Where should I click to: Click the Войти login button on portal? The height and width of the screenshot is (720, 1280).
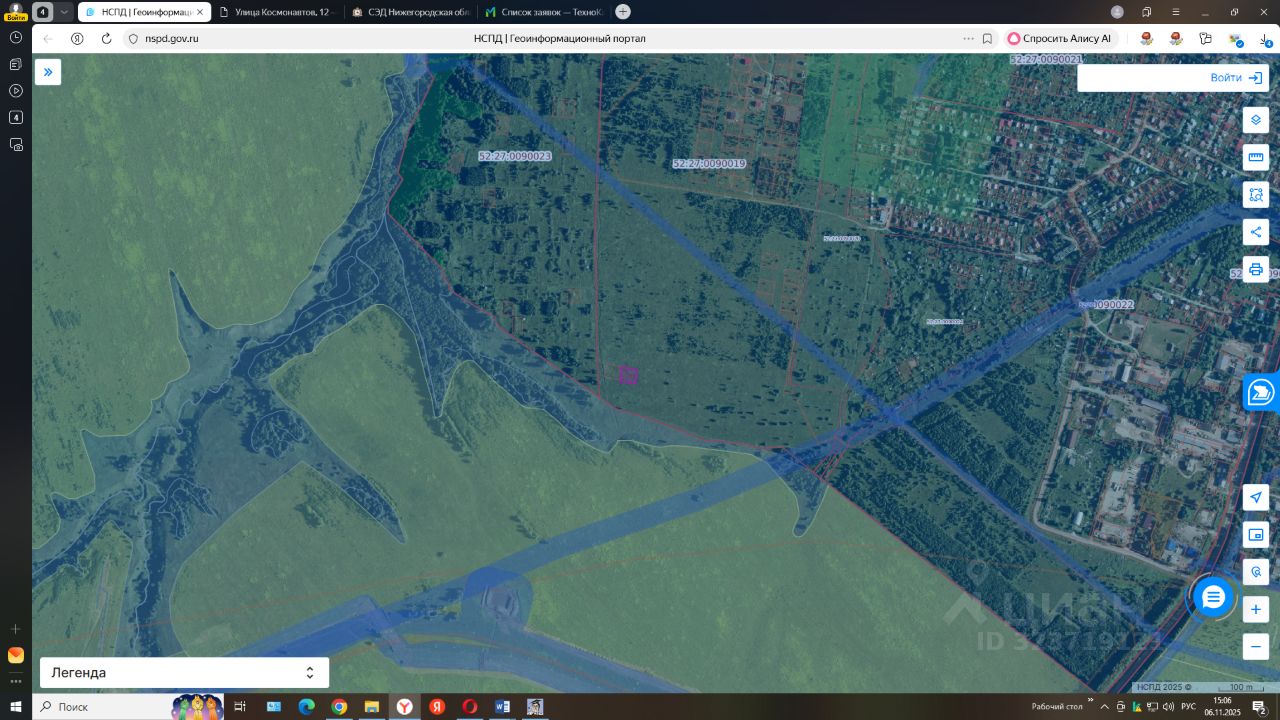[x=1236, y=78]
